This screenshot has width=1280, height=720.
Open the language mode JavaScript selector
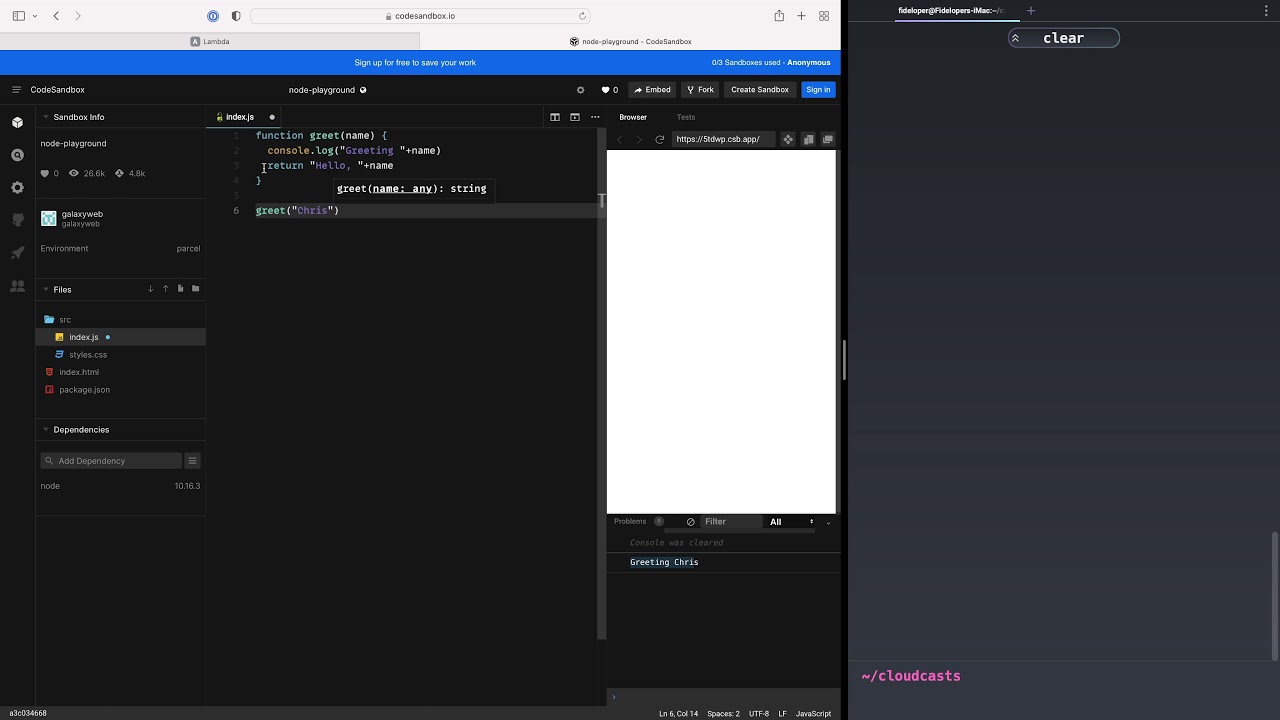[x=813, y=714]
